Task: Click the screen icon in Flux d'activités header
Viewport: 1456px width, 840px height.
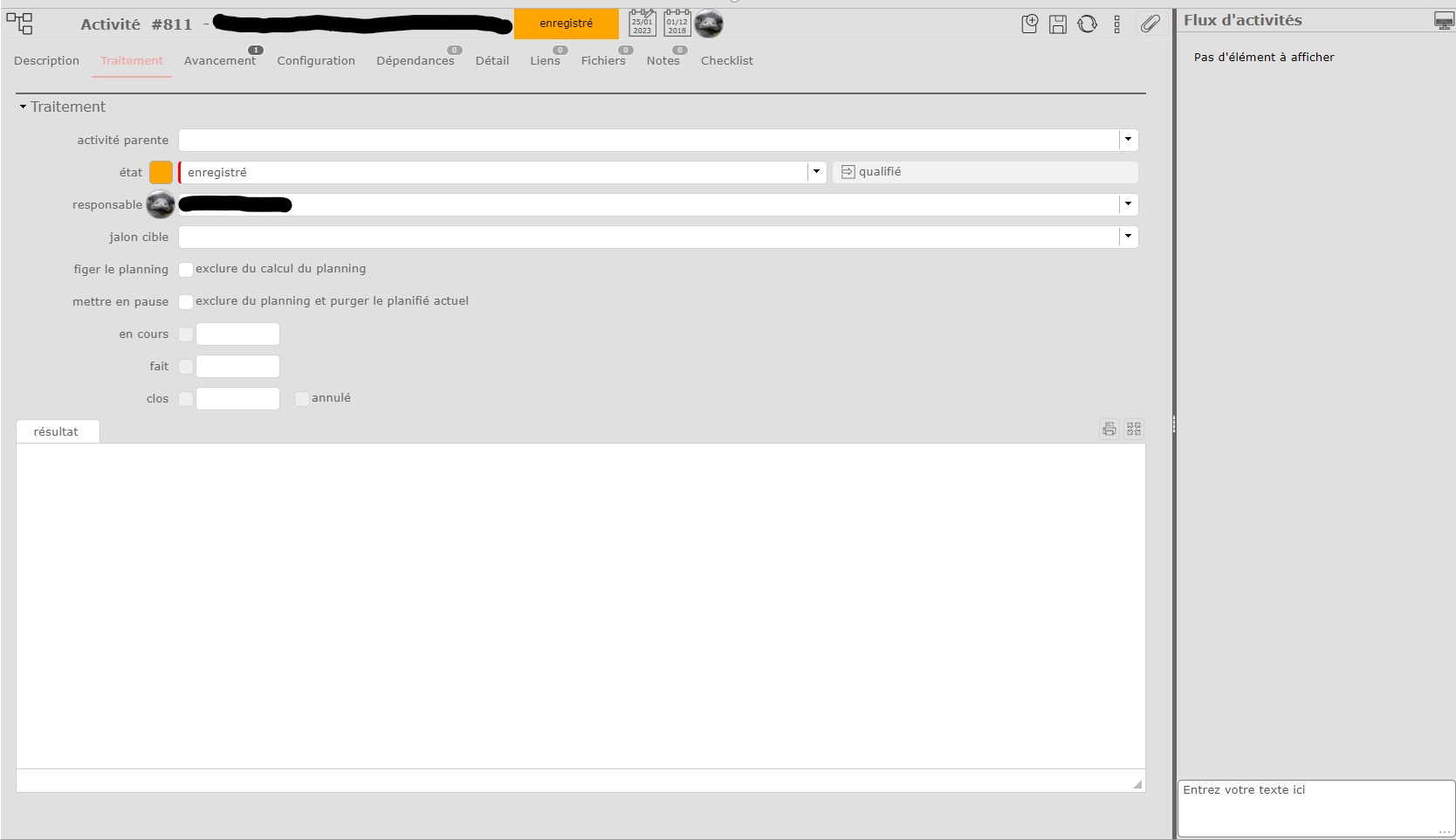Action: coord(1444,21)
